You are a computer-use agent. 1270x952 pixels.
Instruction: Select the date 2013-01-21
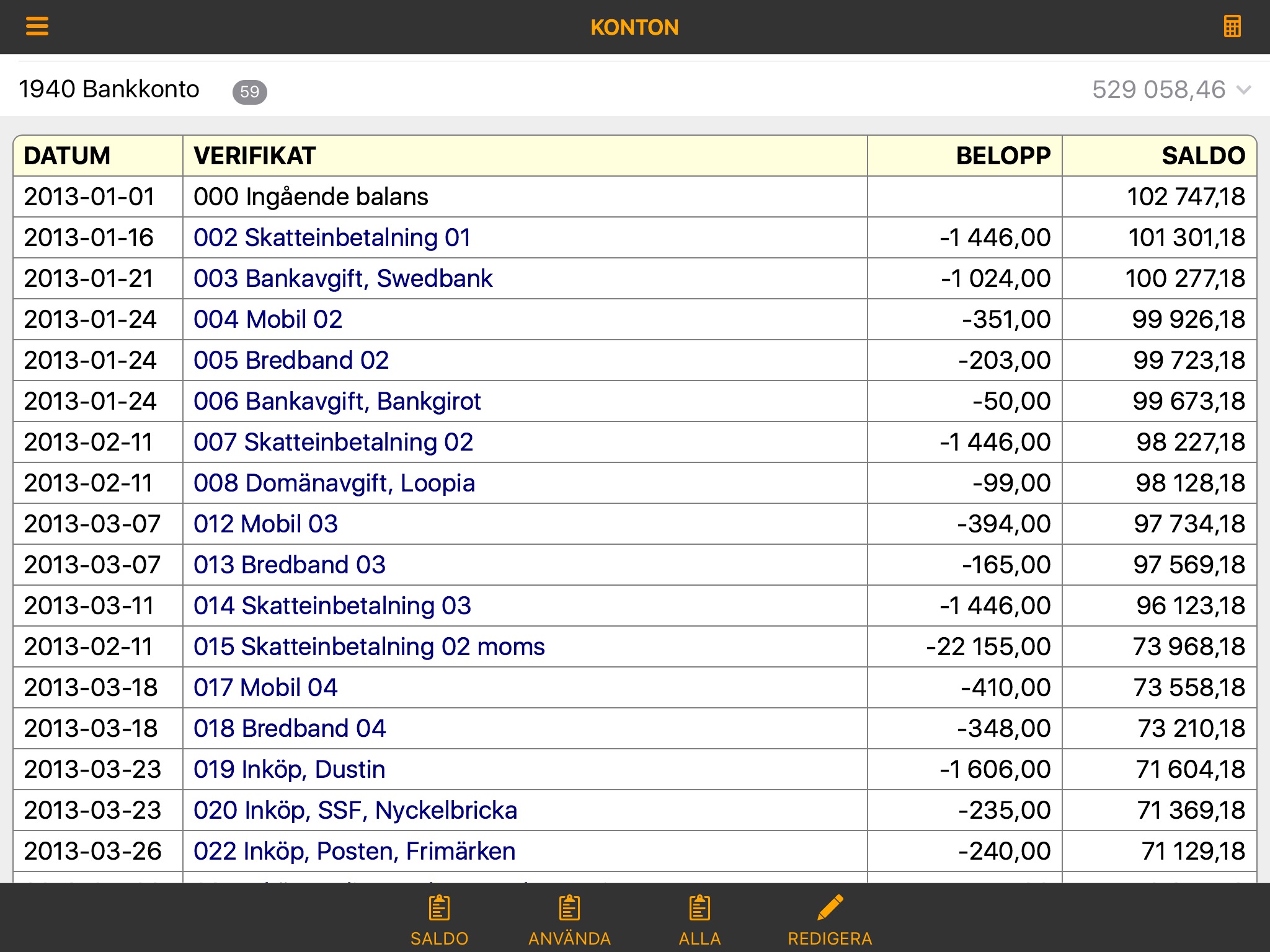click(89, 278)
